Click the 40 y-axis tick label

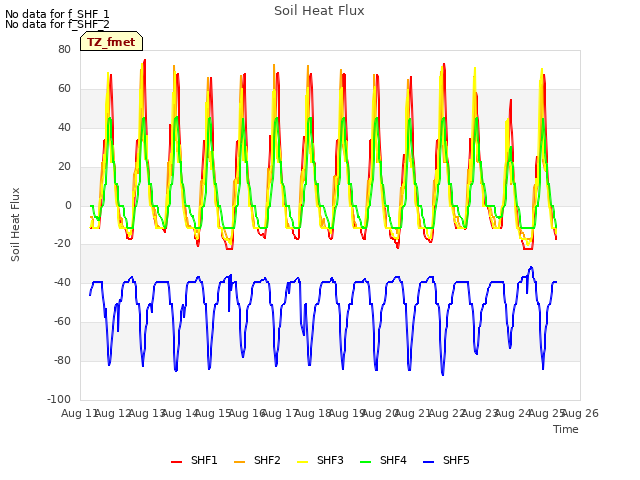tap(64, 127)
